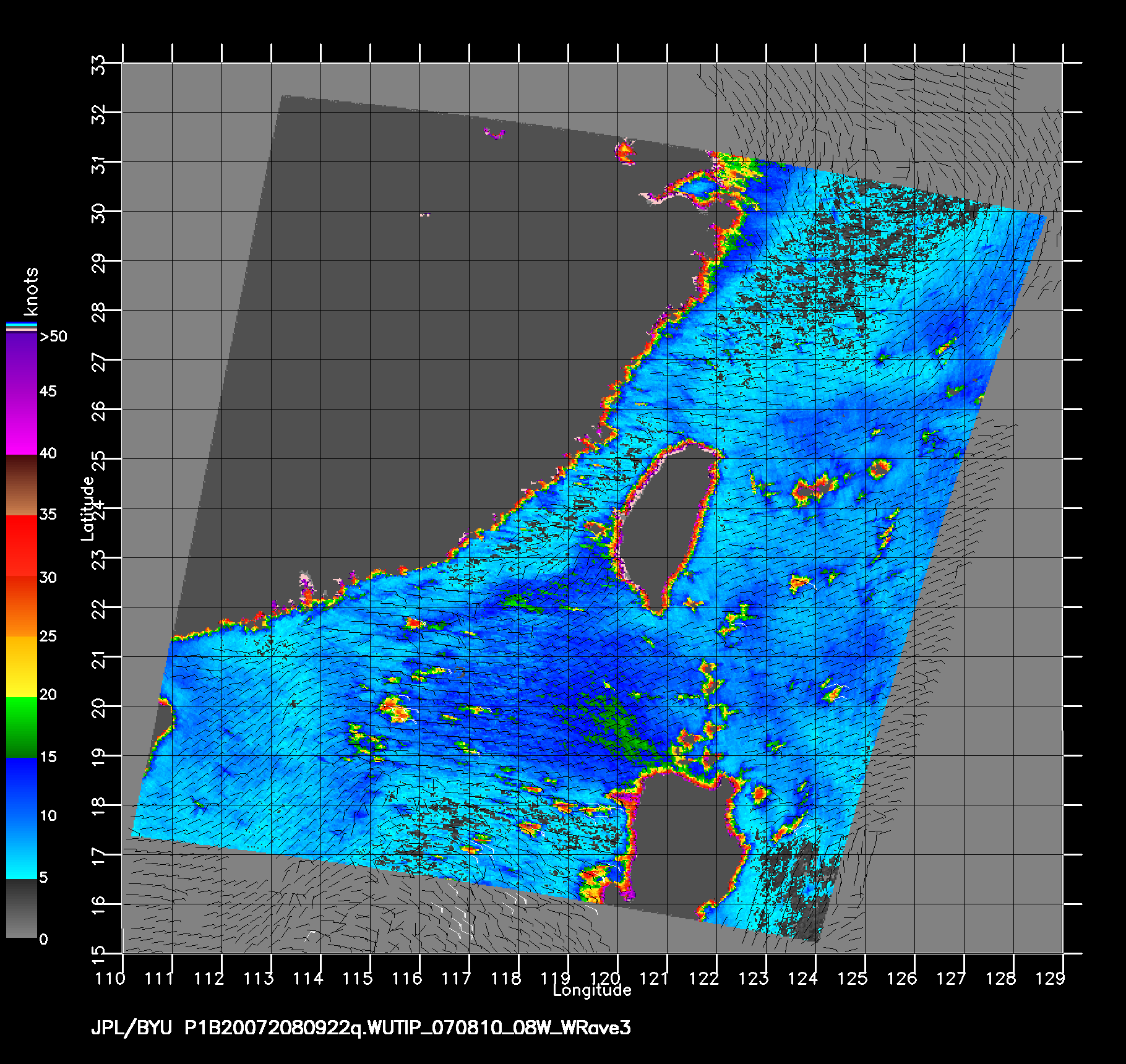Click the brown 35–40 knot color band
The image size is (1126, 1064).
(x=21, y=485)
